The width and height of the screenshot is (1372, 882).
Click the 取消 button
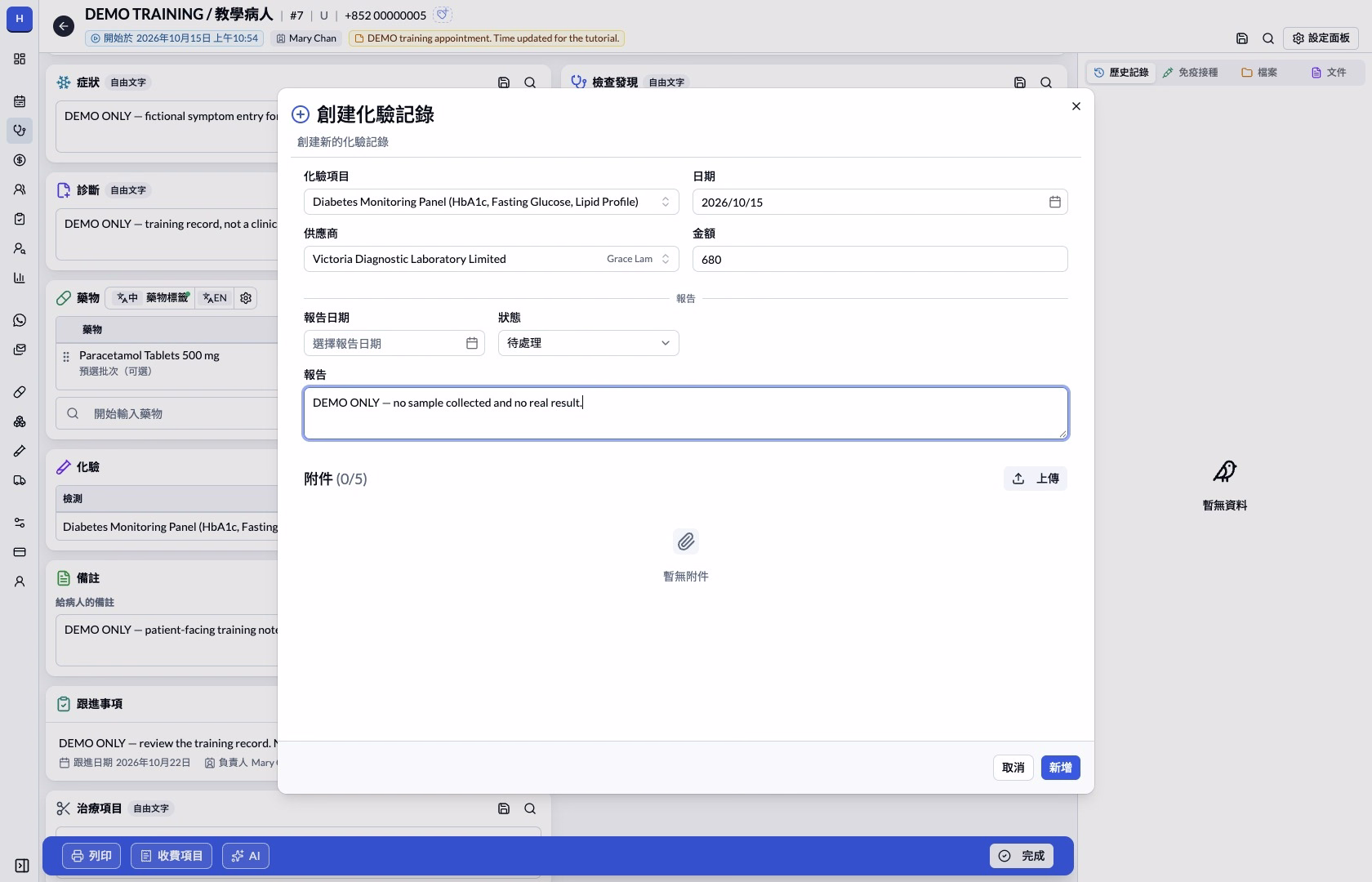pos(1013,768)
